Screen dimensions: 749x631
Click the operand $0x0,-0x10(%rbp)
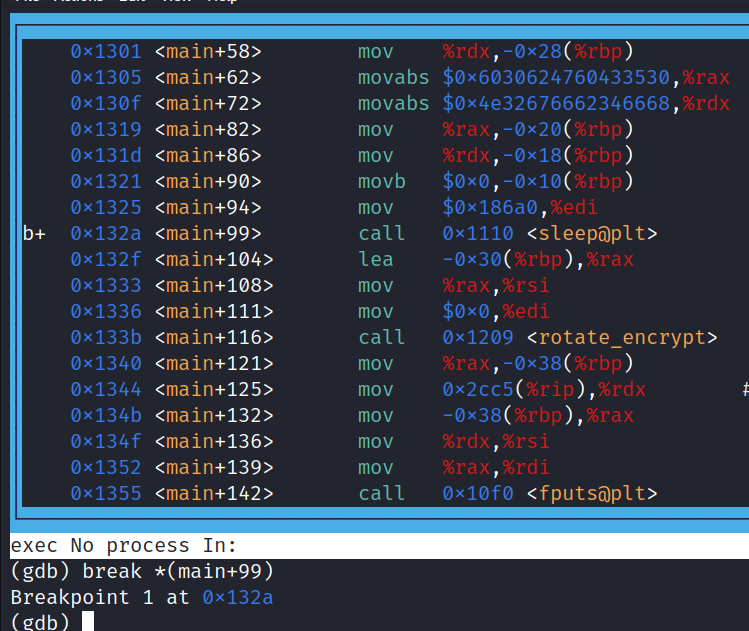(x=538, y=182)
